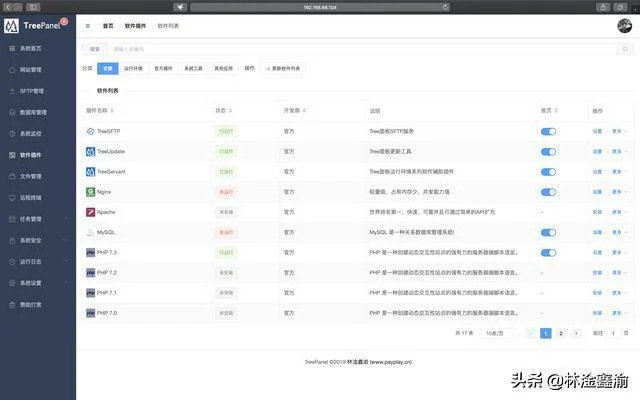Sort by the 状态 column header
640x400 pixels.
224,111
